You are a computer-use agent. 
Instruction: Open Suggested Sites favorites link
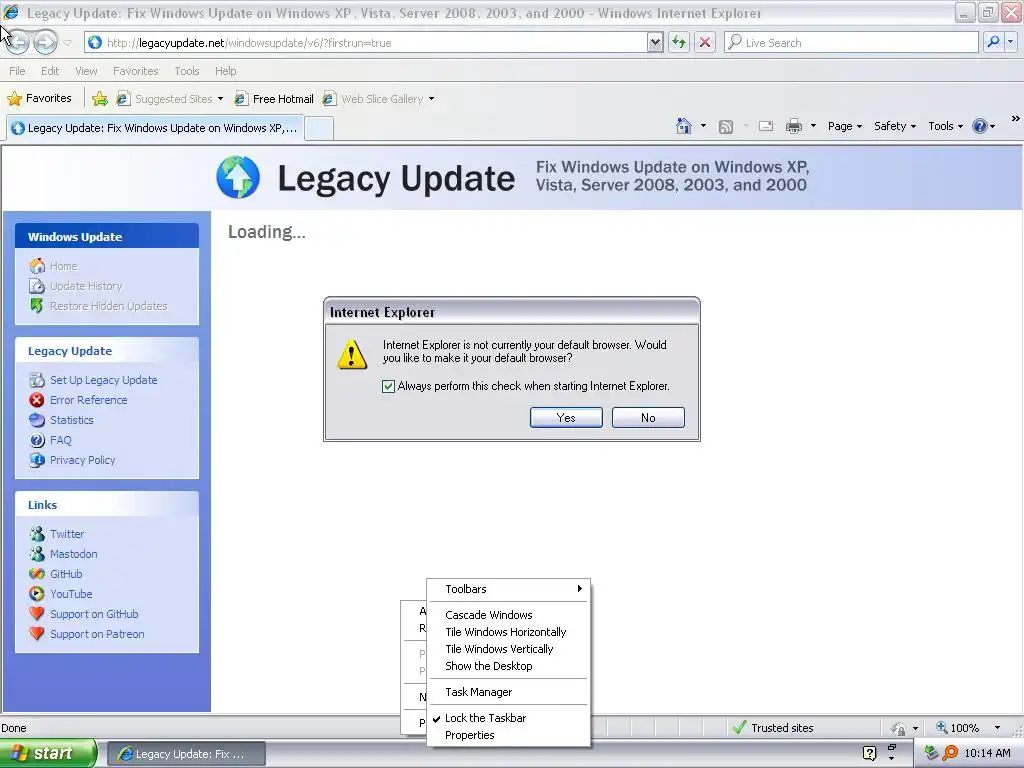(x=170, y=99)
